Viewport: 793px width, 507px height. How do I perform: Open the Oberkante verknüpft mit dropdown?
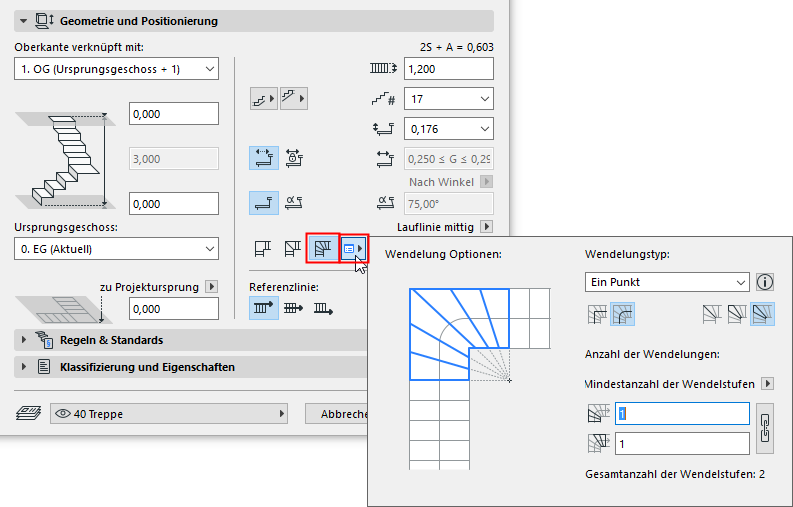(116, 69)
